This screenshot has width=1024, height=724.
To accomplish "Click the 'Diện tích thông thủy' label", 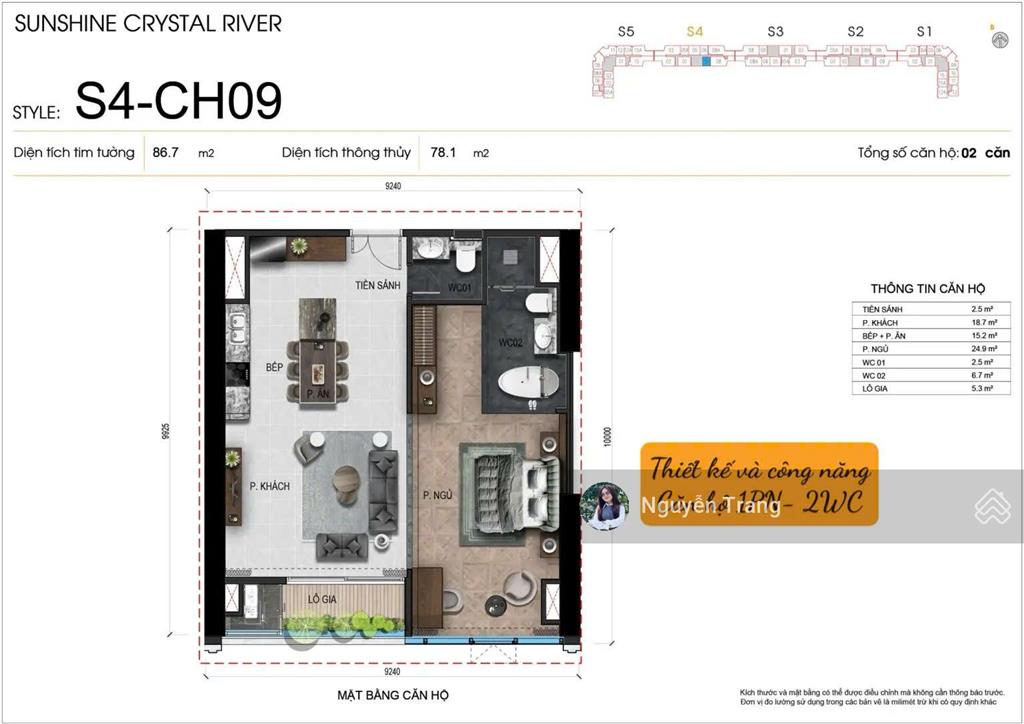I will (x=346, y=152).
